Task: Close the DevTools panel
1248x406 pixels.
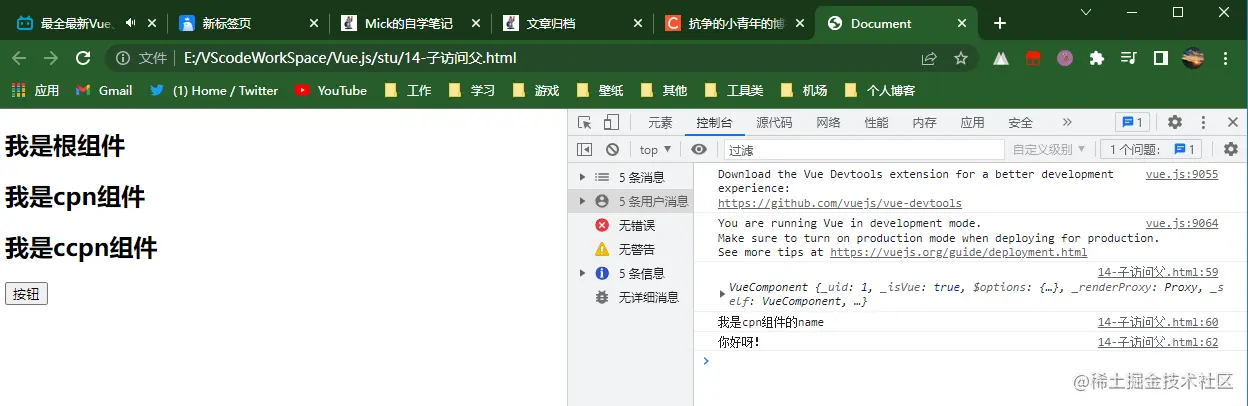Action: coord(1231,122)
